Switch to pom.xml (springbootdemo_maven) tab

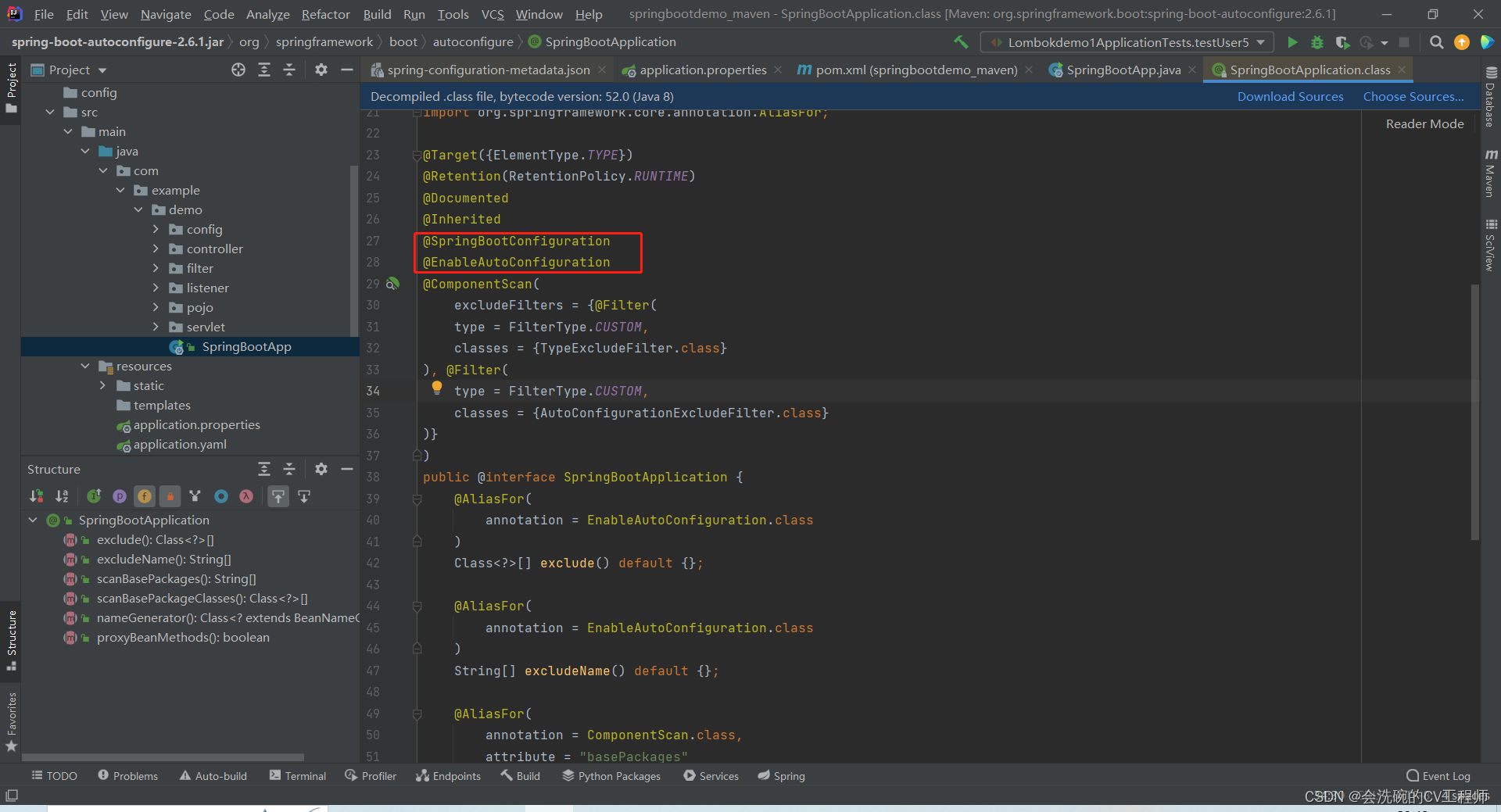click(915, 70)
